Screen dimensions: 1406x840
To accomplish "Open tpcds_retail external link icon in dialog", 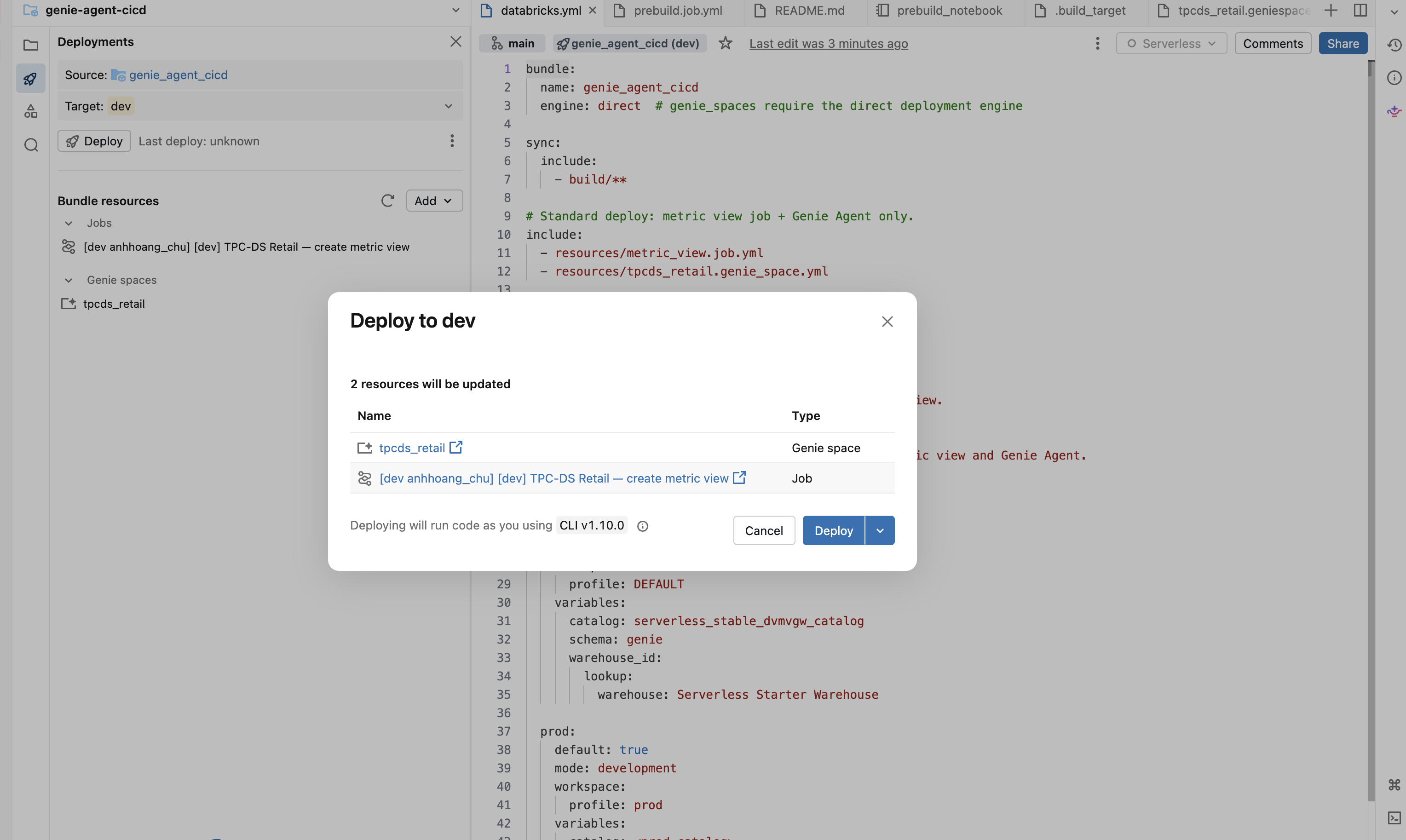I will click(x=455, y=447).
